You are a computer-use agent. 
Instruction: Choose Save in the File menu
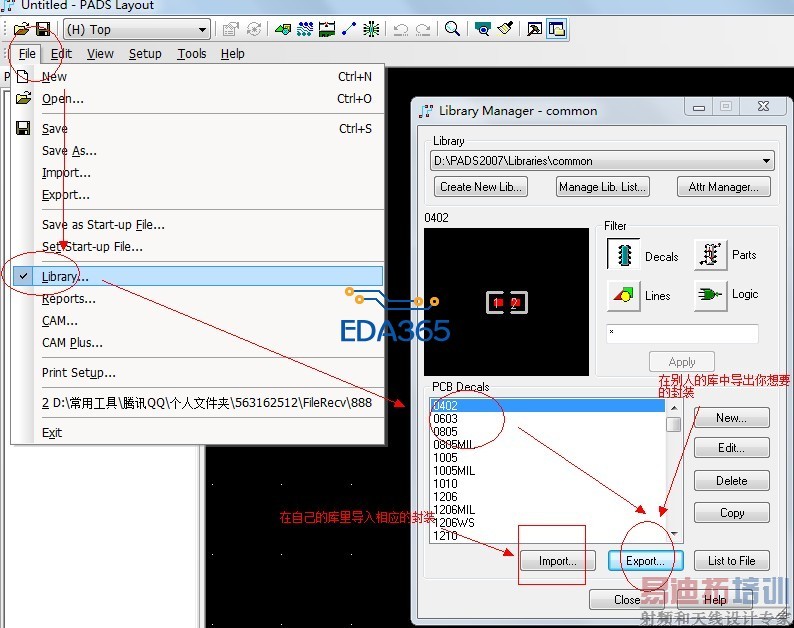click(197, 129)
